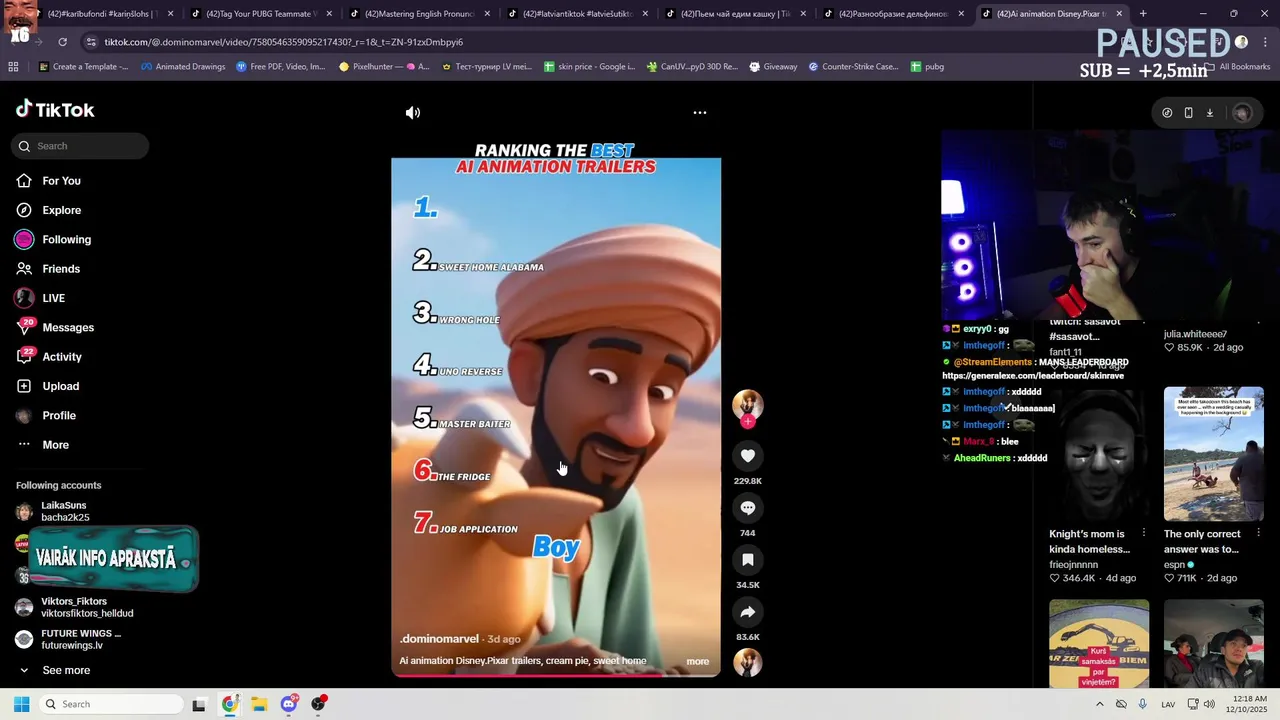Open Chrome from the taskbar
1280x720 pixels.
[x=230, y=704]
